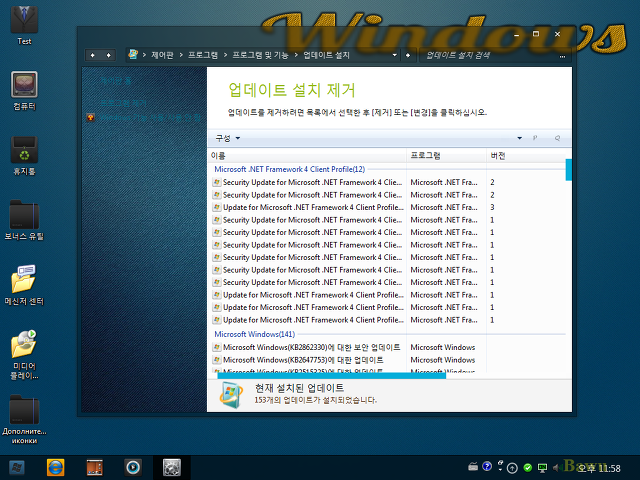Select the 보너스 유틸 folder icon
Image resolution: width=640 pixels, height=480 pixels.
click(x=24, y=220)
